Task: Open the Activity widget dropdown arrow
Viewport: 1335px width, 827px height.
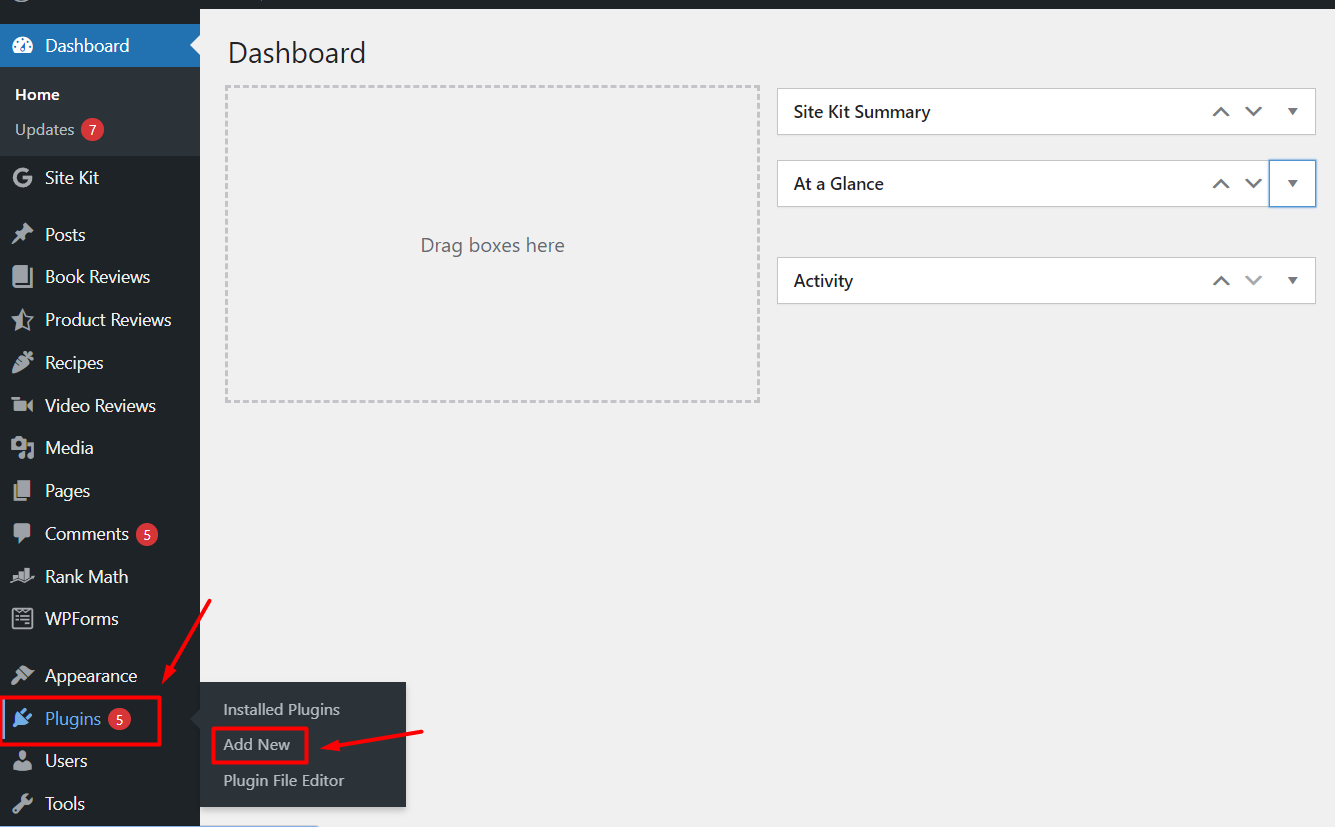Action: click(x=1292, y=280)
